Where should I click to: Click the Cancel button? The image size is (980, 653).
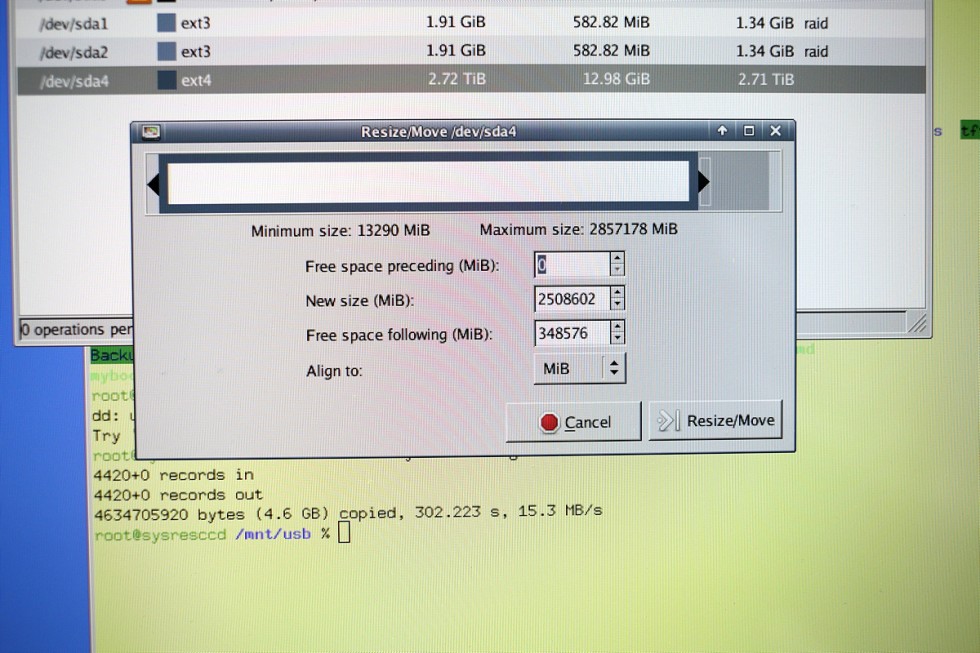click(574, 422)
